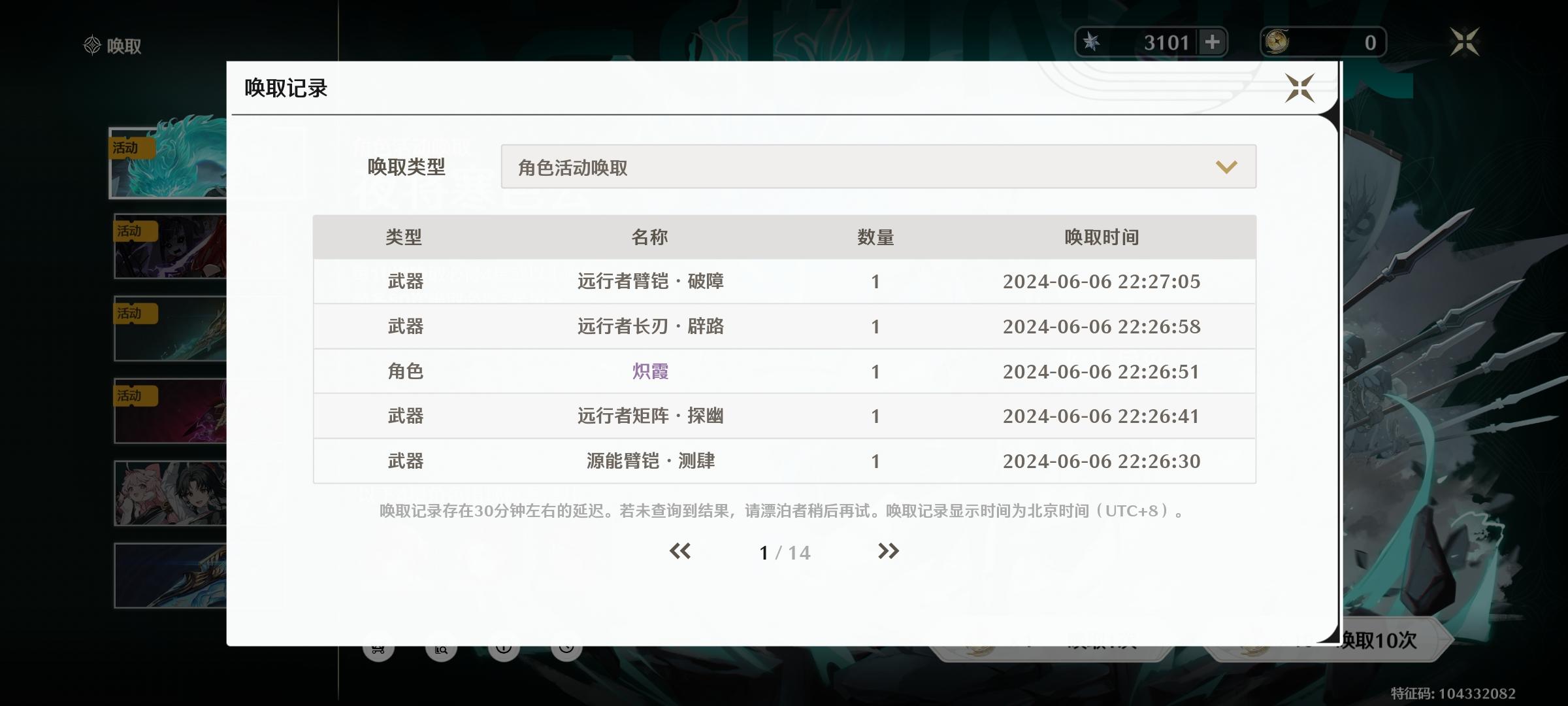
Task: Click the 名称 column header
Action: (x=650, y=237)
